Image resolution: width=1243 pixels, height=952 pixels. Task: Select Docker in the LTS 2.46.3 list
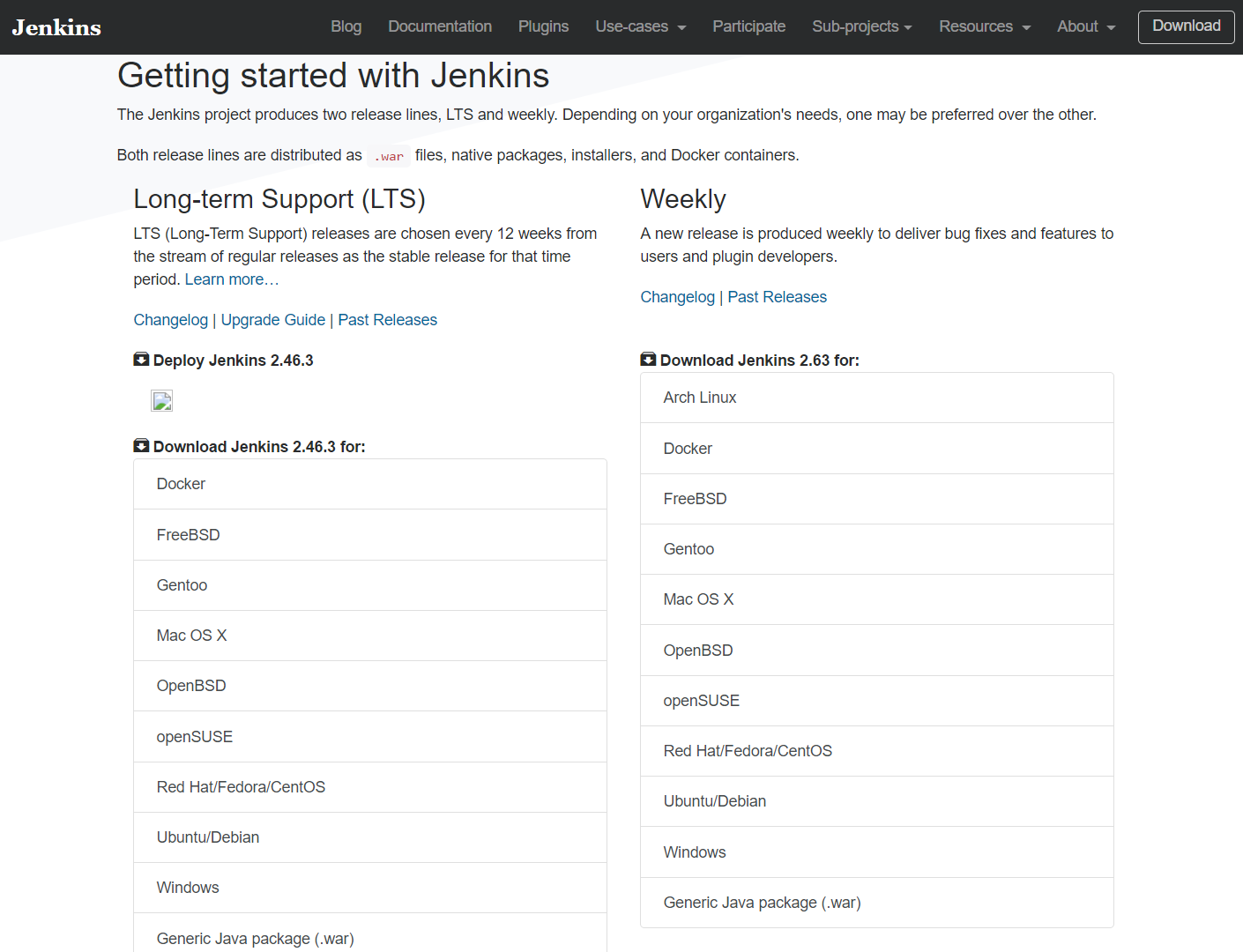pyautogui.click(x=370, y=484)
